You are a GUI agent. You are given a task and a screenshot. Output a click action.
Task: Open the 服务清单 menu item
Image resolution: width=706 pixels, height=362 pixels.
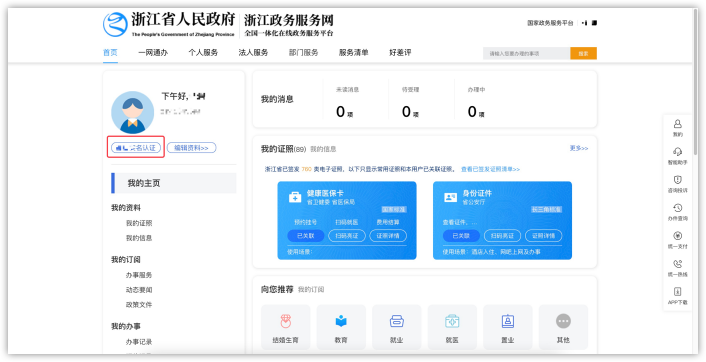[x=353, y=53]
